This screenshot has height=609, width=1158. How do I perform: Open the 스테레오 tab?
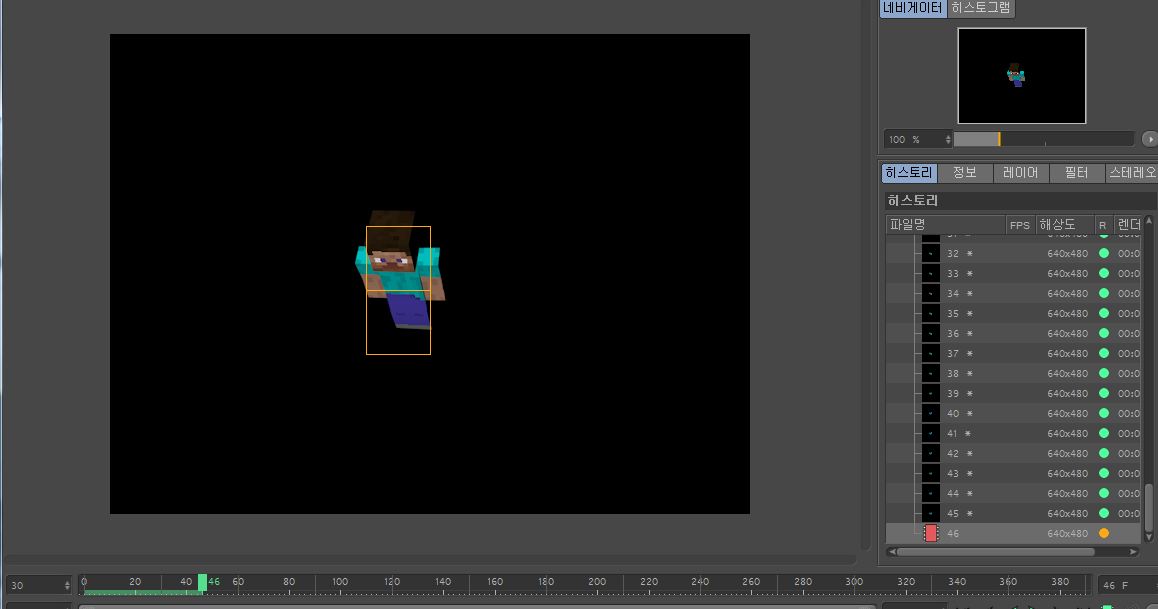1132,173
